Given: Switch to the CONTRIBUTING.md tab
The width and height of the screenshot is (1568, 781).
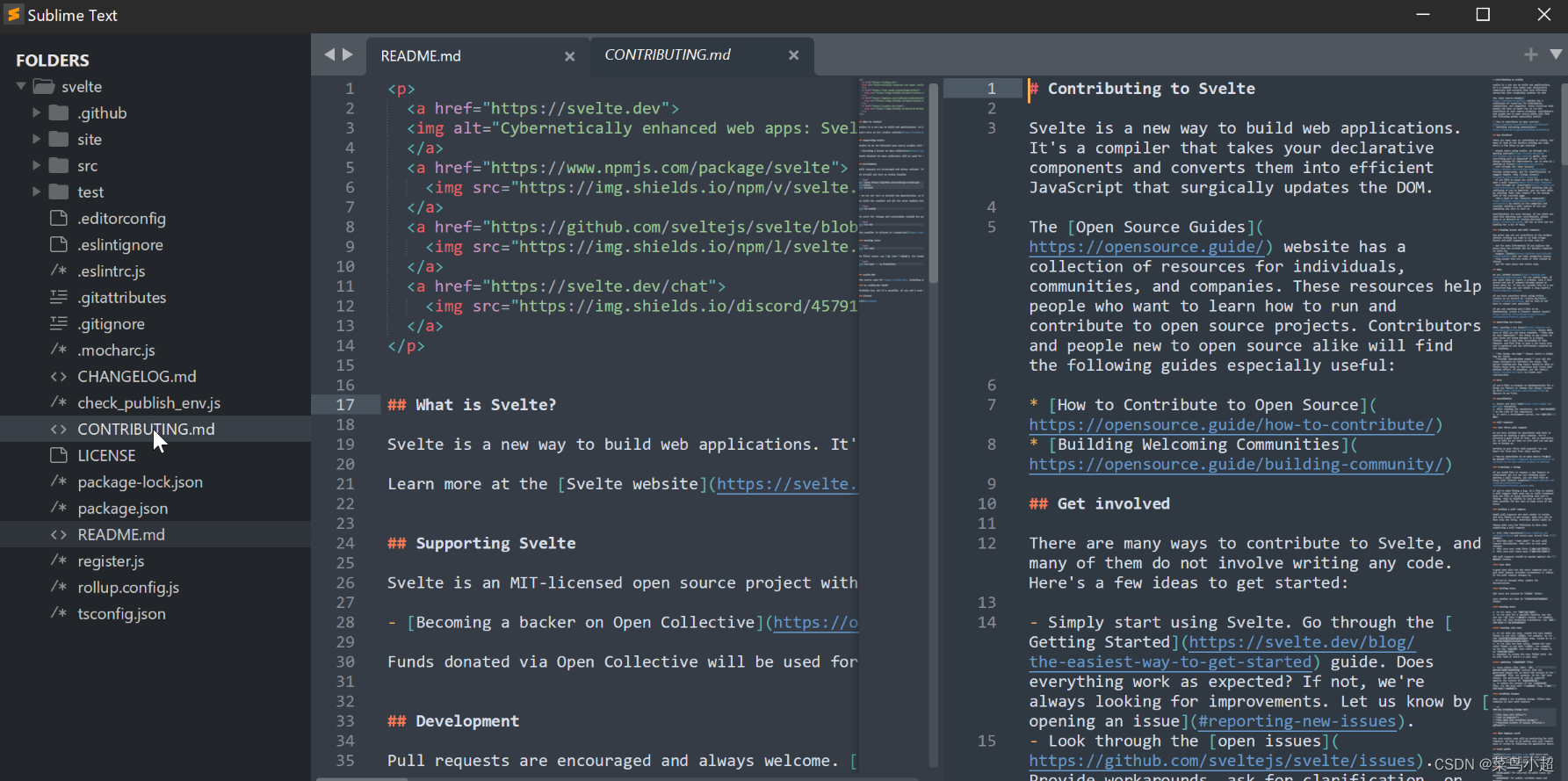Looking at the screenshot, I should [x=668, y=54].
